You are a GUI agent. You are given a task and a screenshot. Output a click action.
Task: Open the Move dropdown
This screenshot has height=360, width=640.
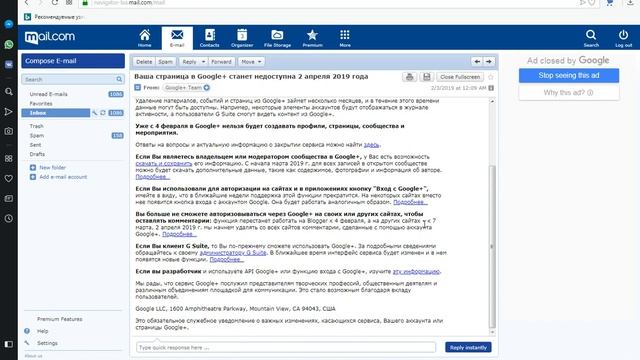[251, 62]
